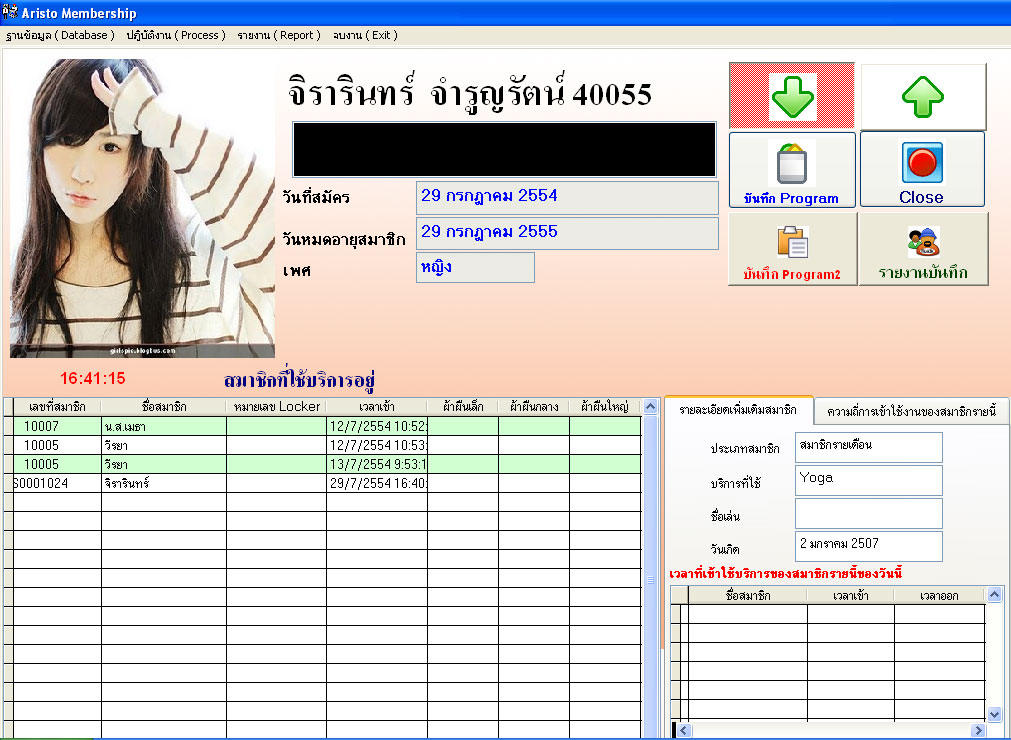The height and width of the screenshot is (740, 1011).
Task: Open the ฐานข้อมูล (Database) menu
Action: [60, 35]
